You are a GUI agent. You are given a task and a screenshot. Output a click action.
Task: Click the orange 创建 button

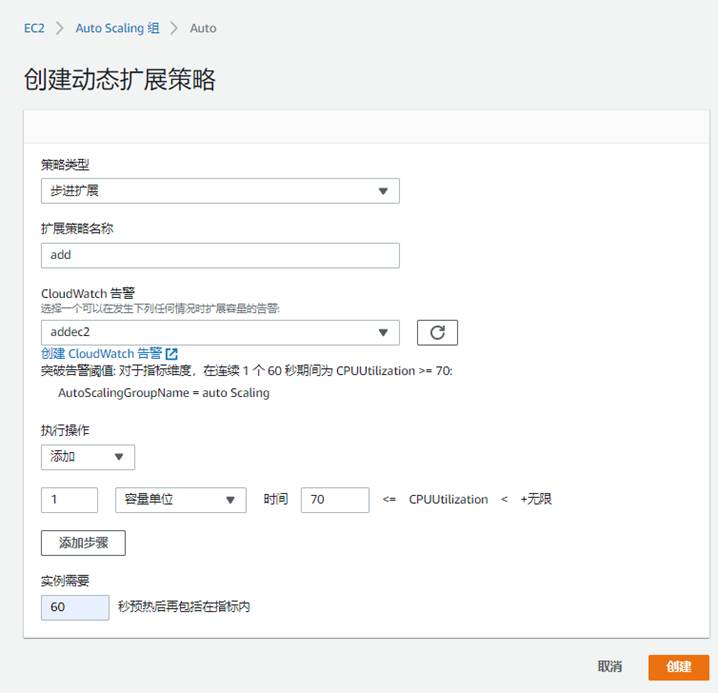click(x=678, y=667)
